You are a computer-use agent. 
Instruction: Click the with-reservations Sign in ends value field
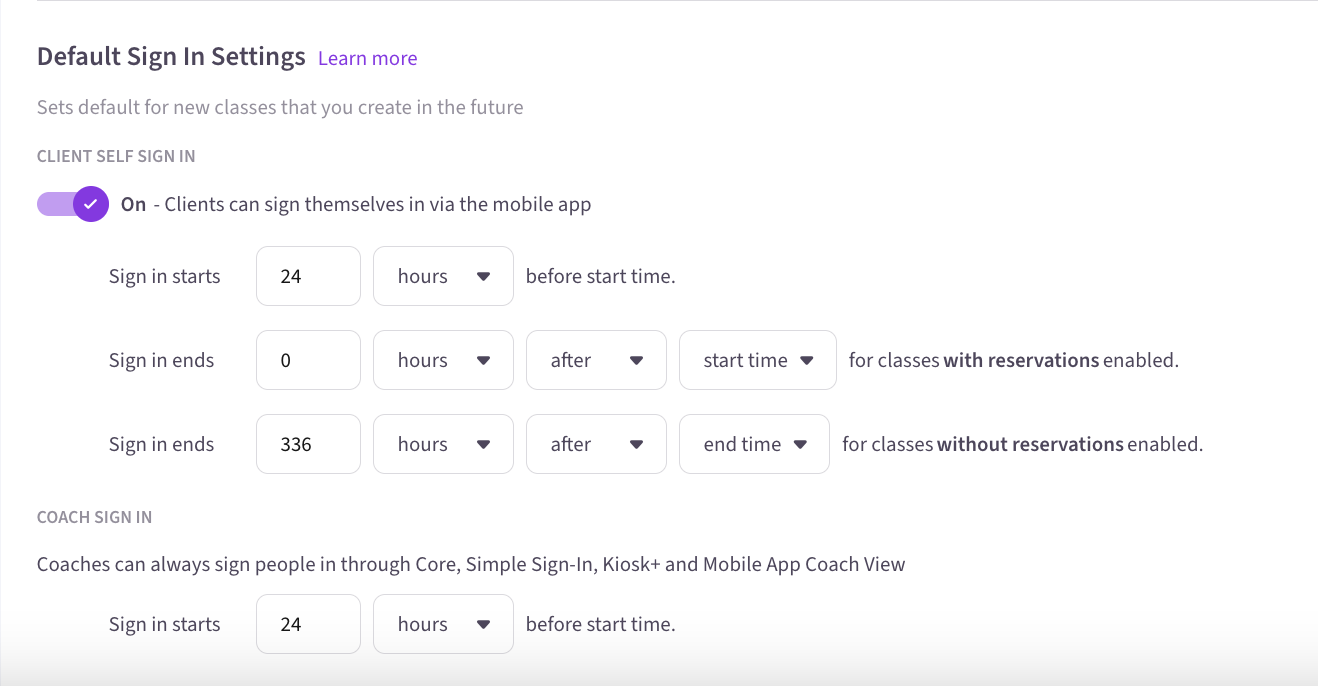coord(308,360)
